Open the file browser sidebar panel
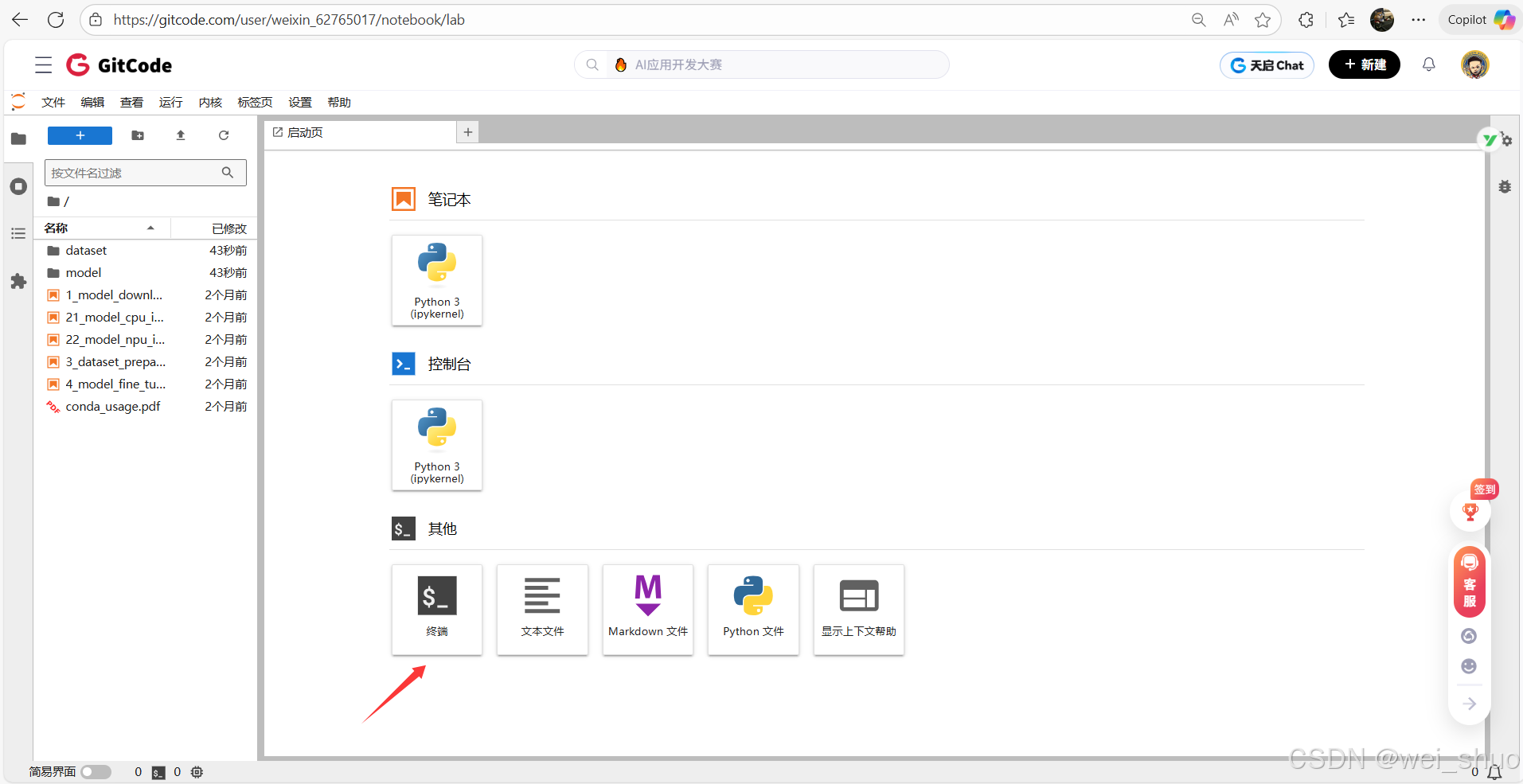The width and height of the screenshot is (1523, 784). 18,138
